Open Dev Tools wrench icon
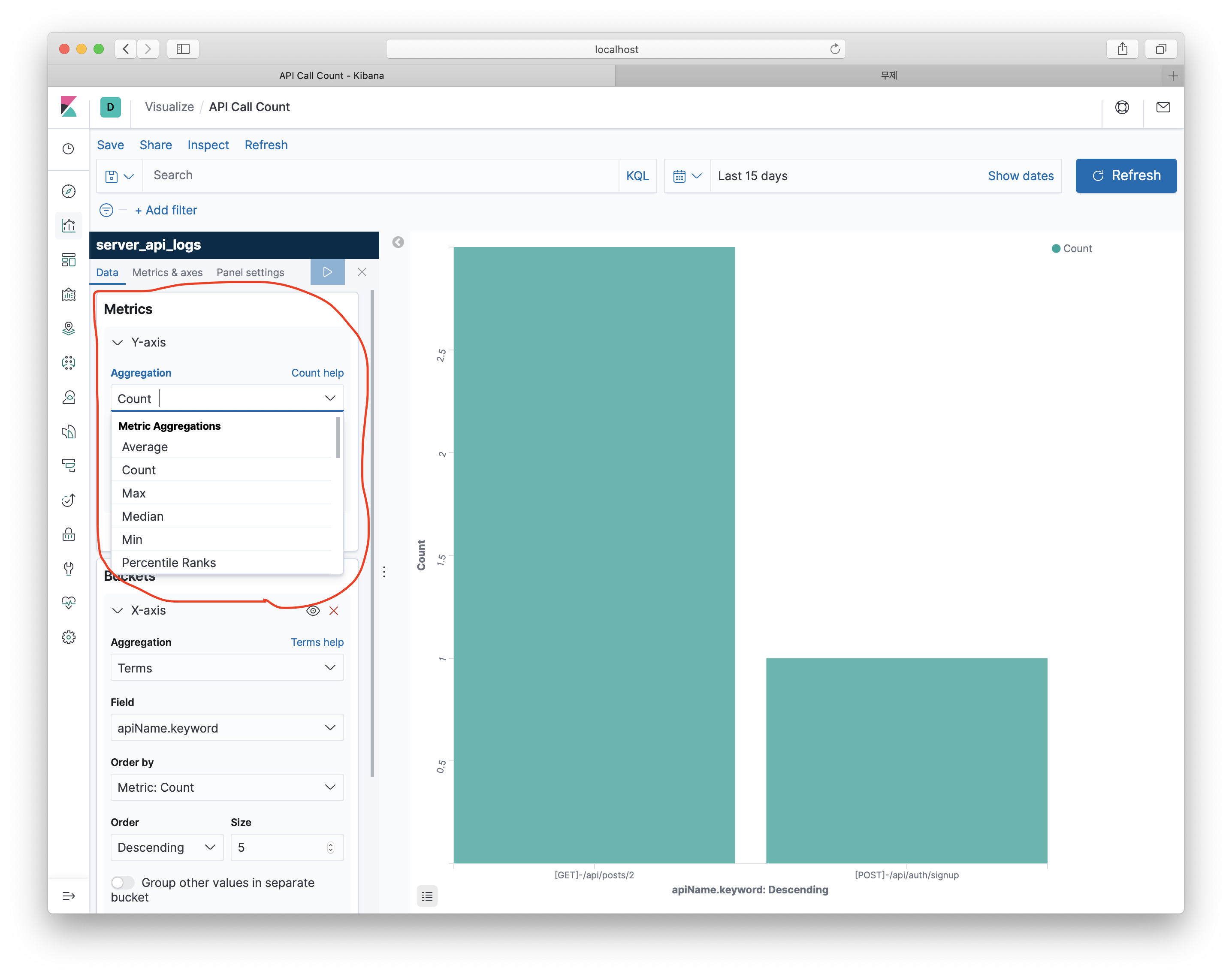Image resolution: width=1232 pixels, height=977 pixels. click(69, 569)
